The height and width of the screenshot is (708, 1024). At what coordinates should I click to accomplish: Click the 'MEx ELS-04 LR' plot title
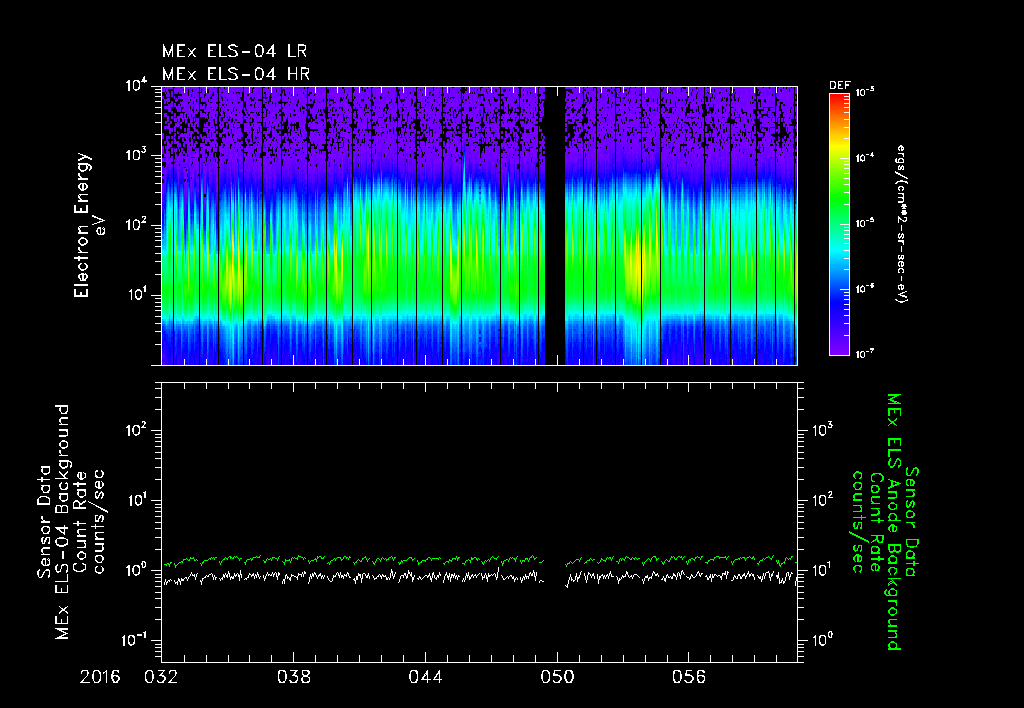[x=234, y=51]
